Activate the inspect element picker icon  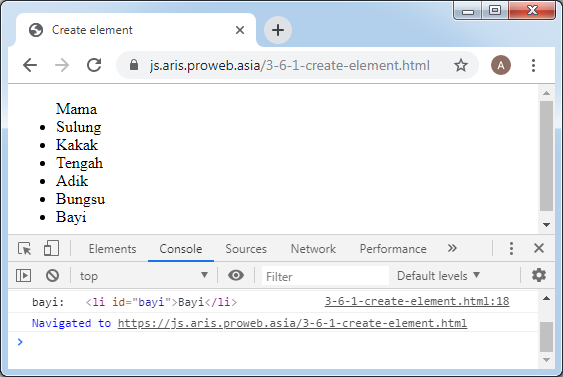click(x=24, y=248)
